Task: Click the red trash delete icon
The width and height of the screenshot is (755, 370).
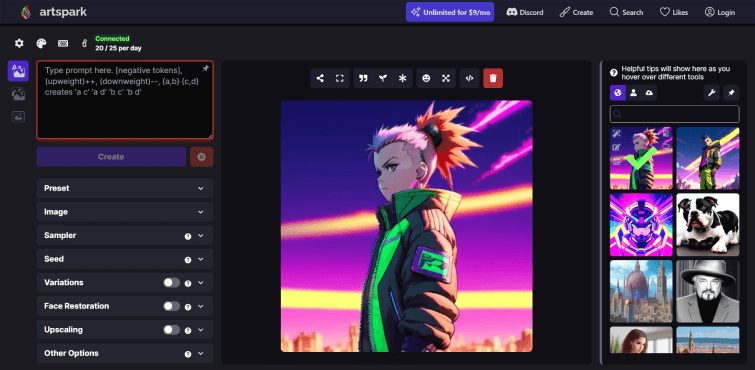Action: [493, 78]
